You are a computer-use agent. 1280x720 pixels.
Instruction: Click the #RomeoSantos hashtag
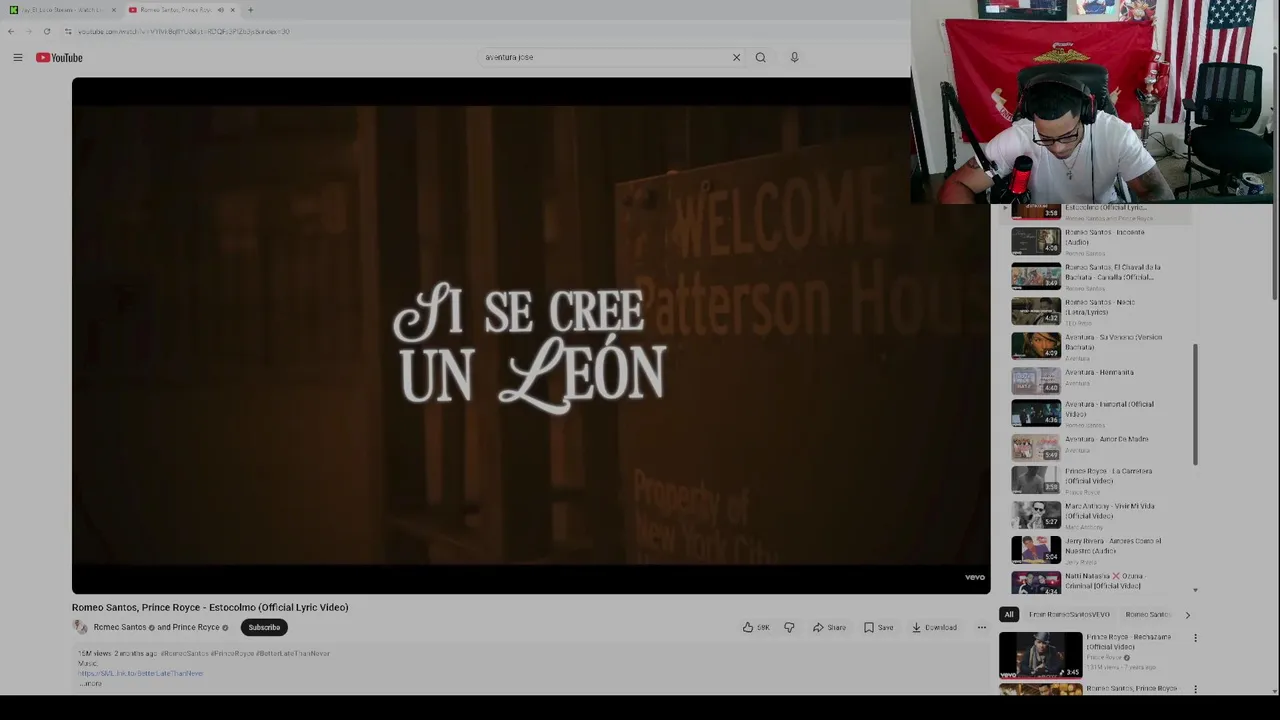pos(184,653)
